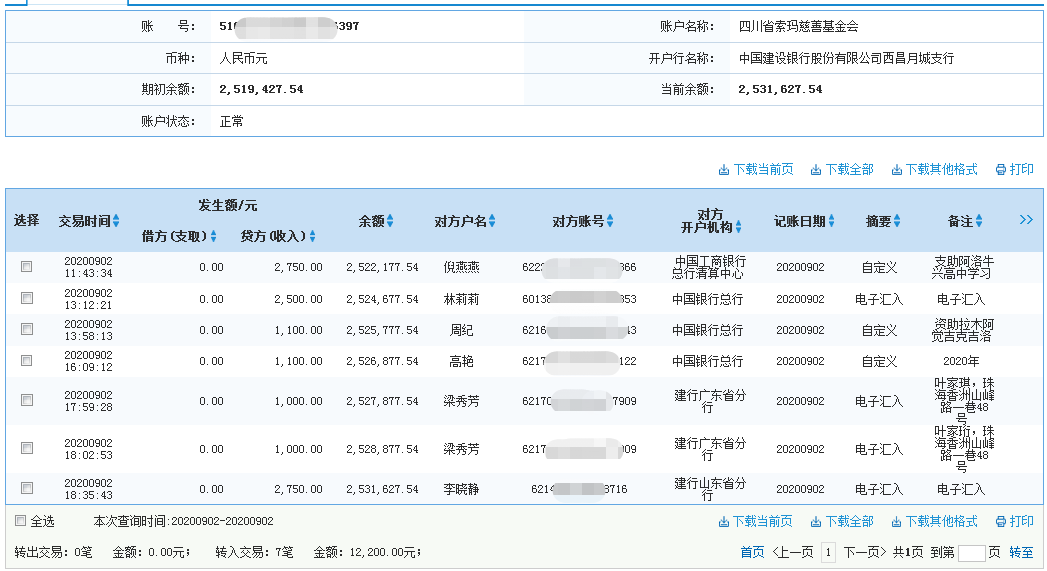Click bottom 下载全部 link
Image resolution: width=1047 pixels, height=571 pixels.
coord(842,522)
